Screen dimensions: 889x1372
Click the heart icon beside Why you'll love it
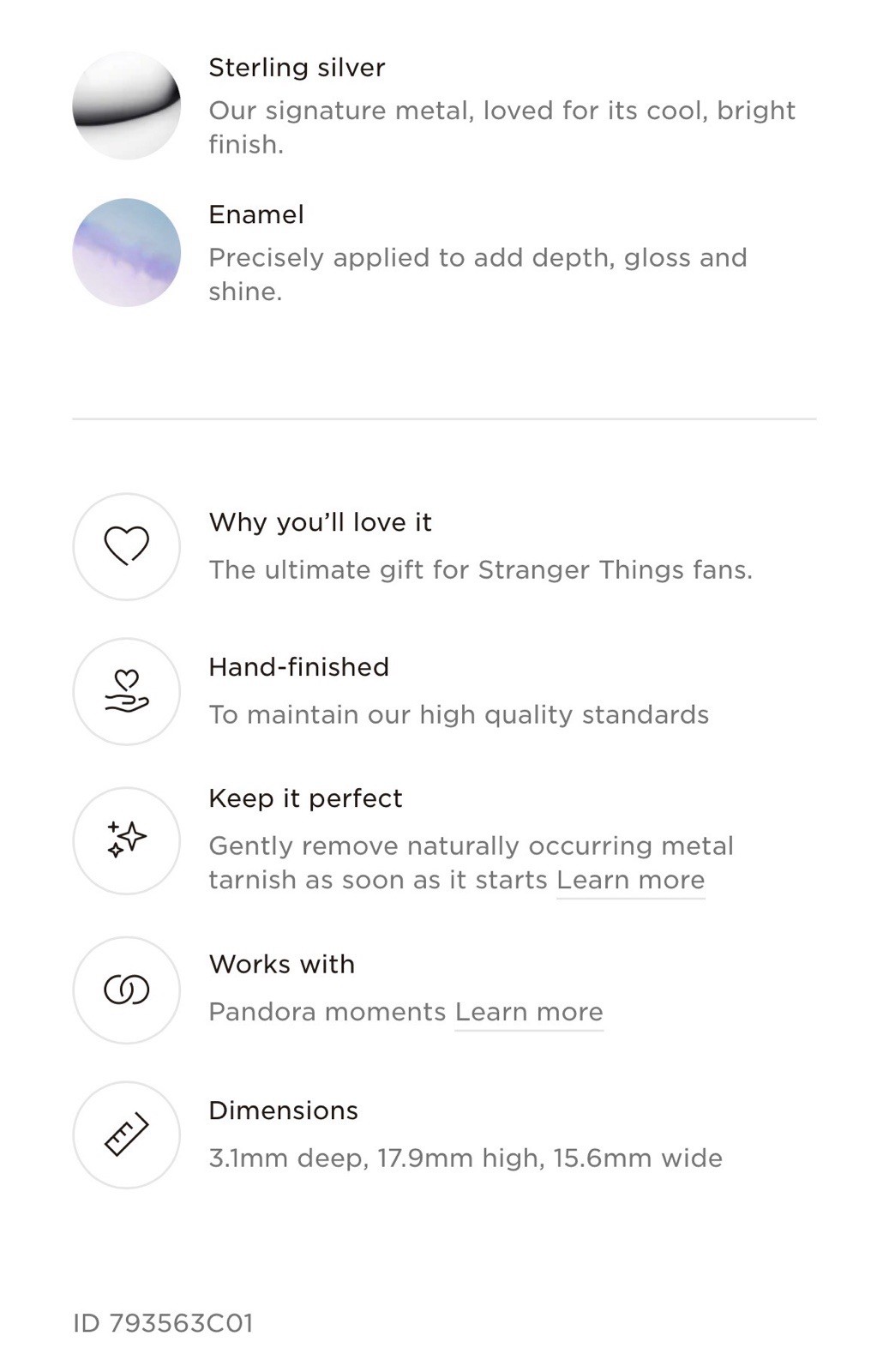[126, 546]
